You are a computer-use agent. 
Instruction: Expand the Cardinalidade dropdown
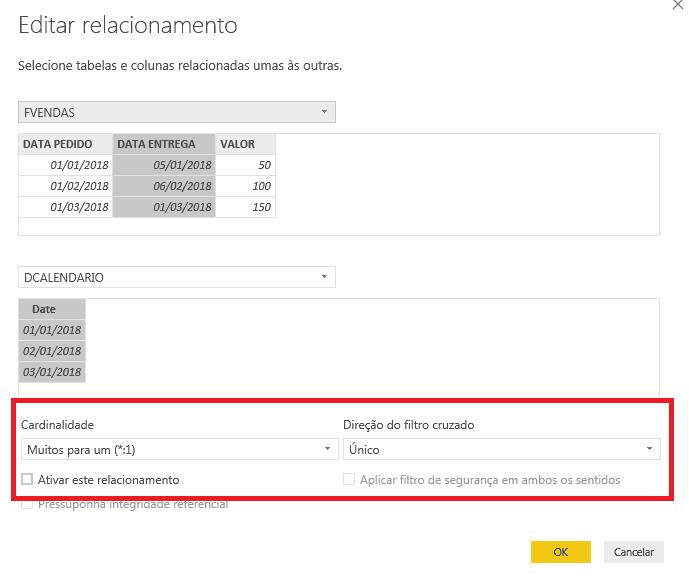pos(180,449)
